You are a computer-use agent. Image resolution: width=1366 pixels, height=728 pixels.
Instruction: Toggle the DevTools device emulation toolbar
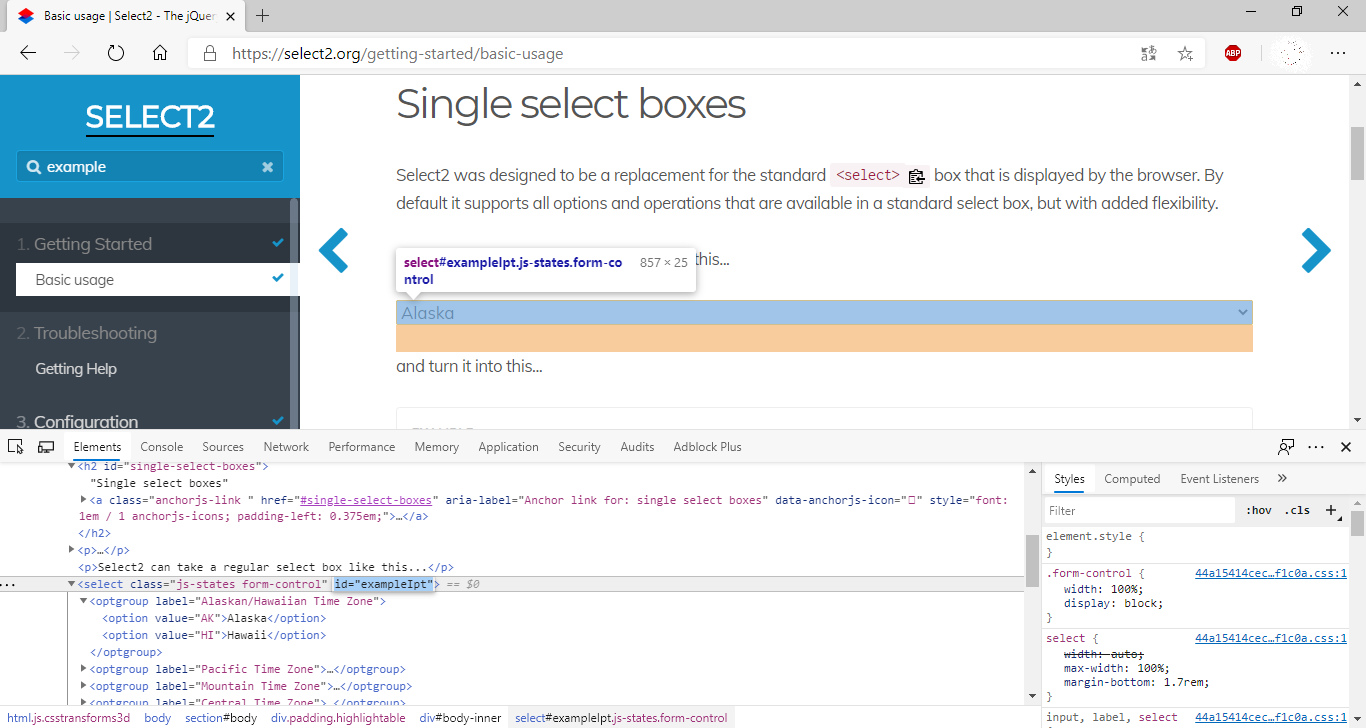pos(46,447)
